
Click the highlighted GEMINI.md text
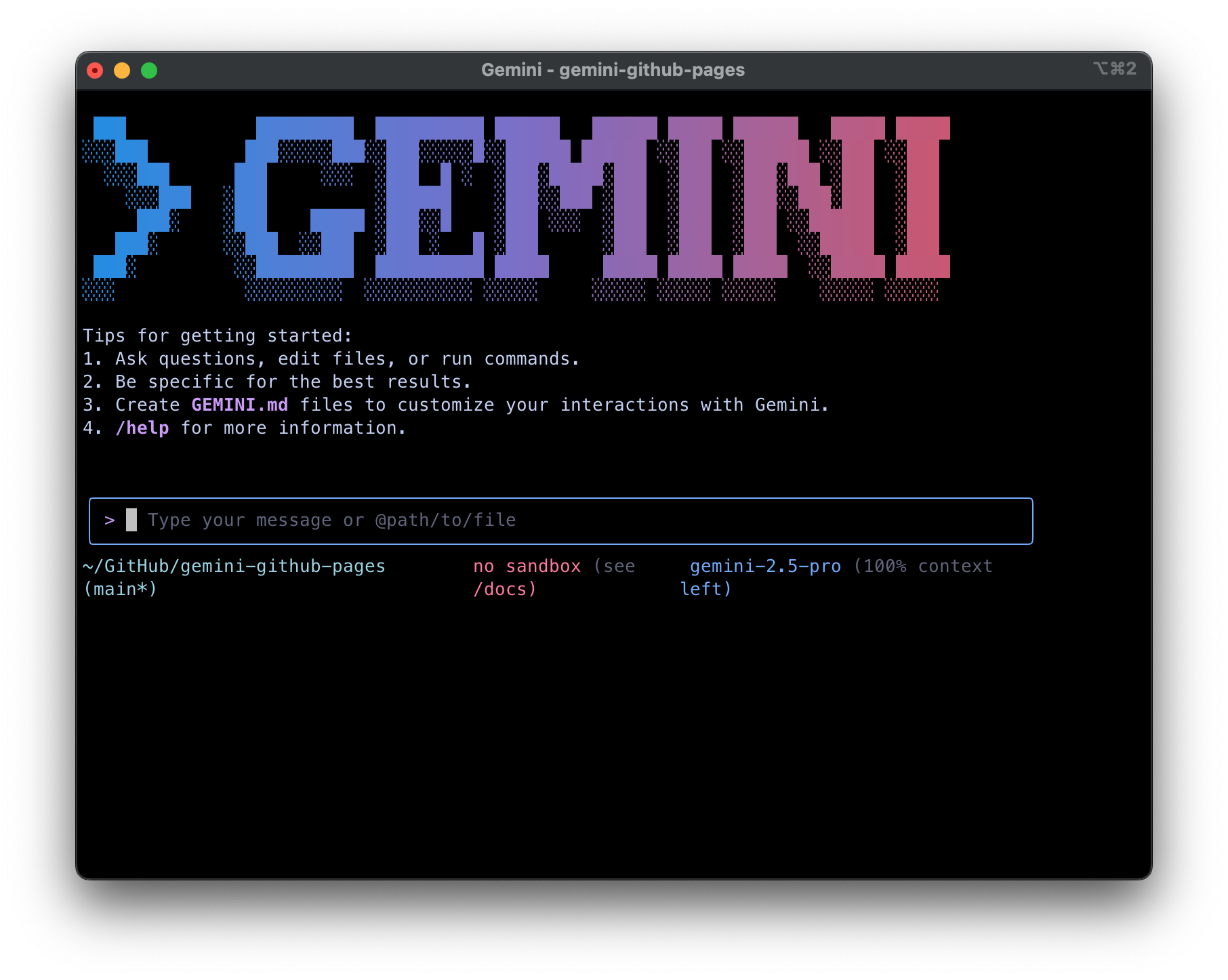(240, 405)
